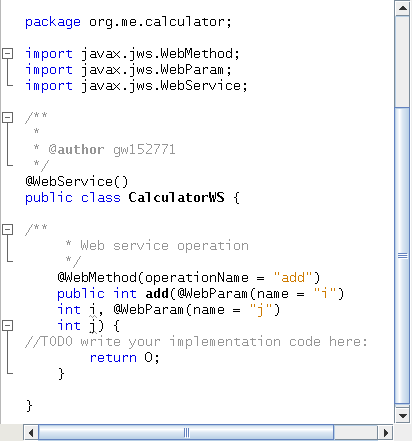The height and width of the screenshot is (441, 412).
Task: Collapse the import statements fold
Action: click(x=7, y=54)
